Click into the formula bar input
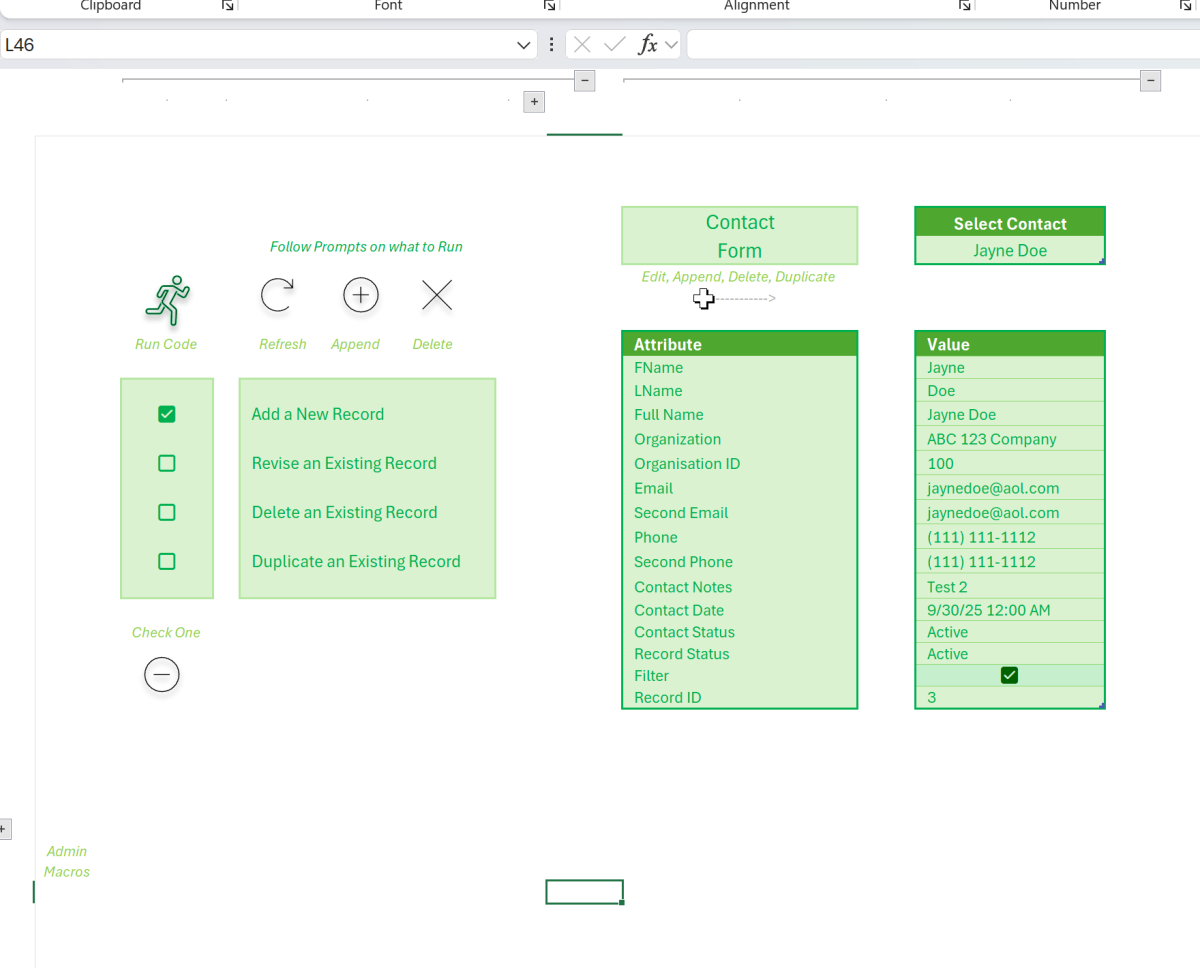 tap(943, 45)
